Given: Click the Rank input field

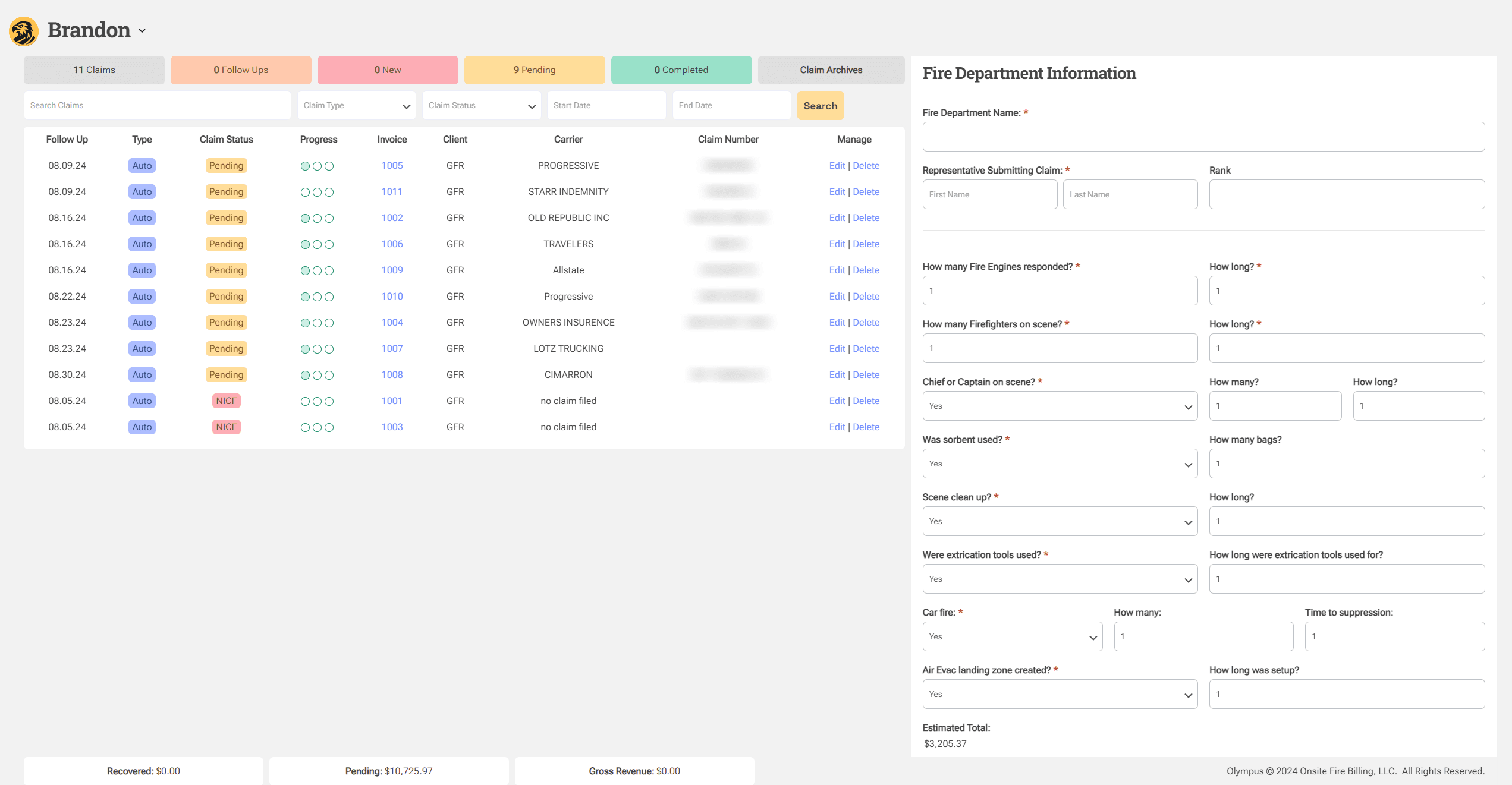Looking at the screenshot, I should pyautogui.click(x=1347, y=194).
